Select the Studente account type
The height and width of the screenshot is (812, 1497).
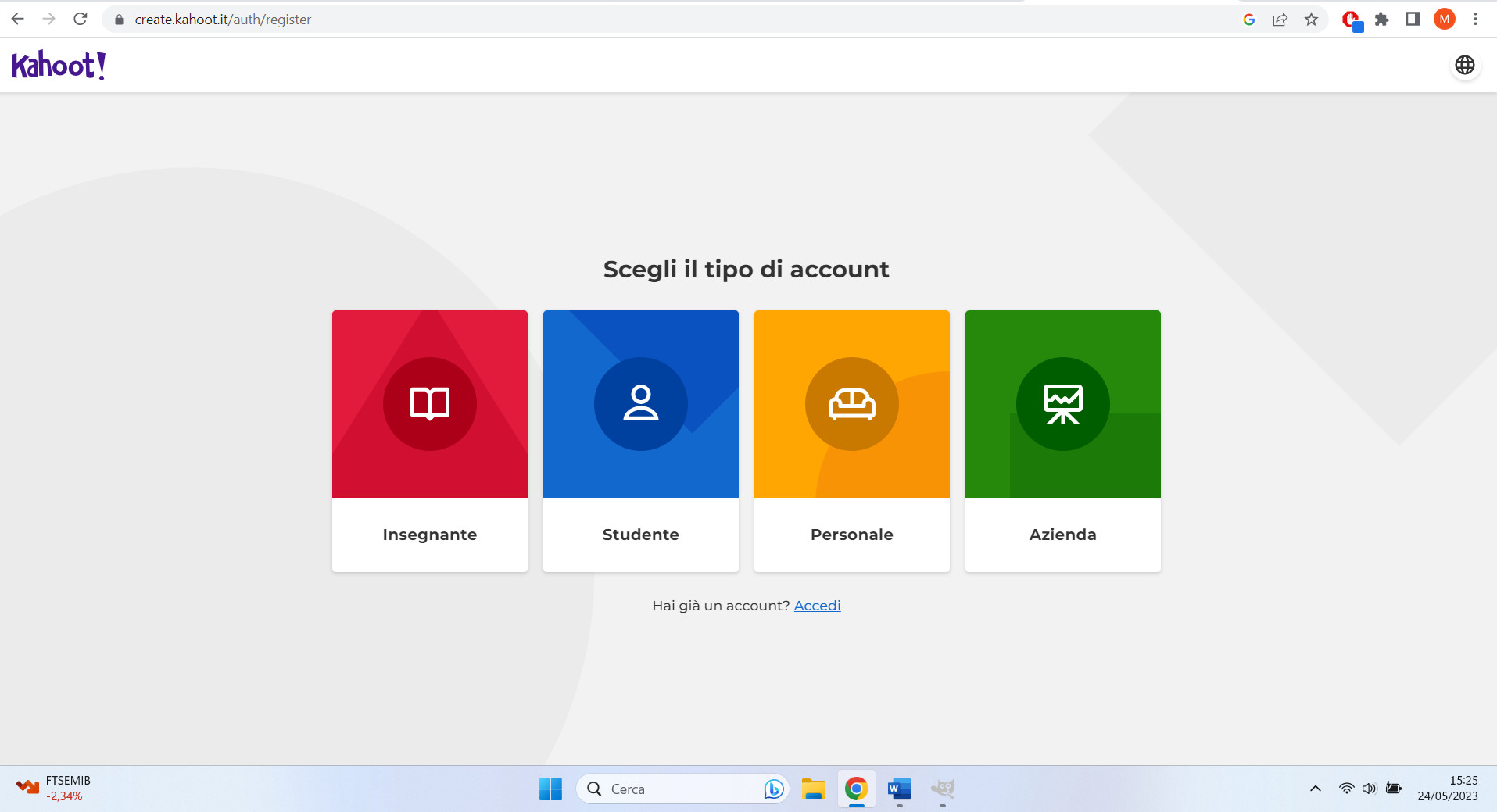pos(640,440)
